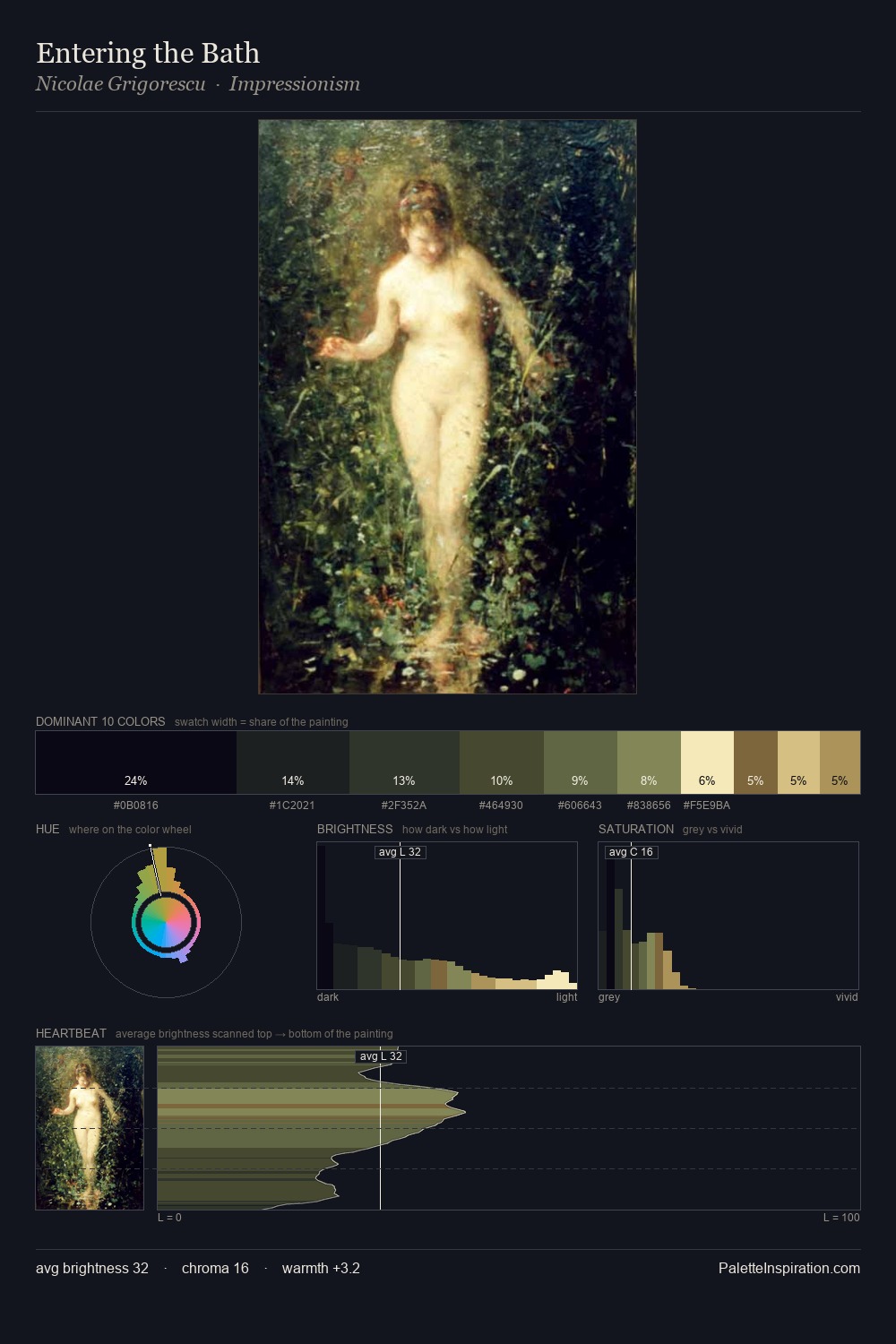Click the hex code #464930
The height and width of the screenshot is (1344, 896).
[501, 806]
